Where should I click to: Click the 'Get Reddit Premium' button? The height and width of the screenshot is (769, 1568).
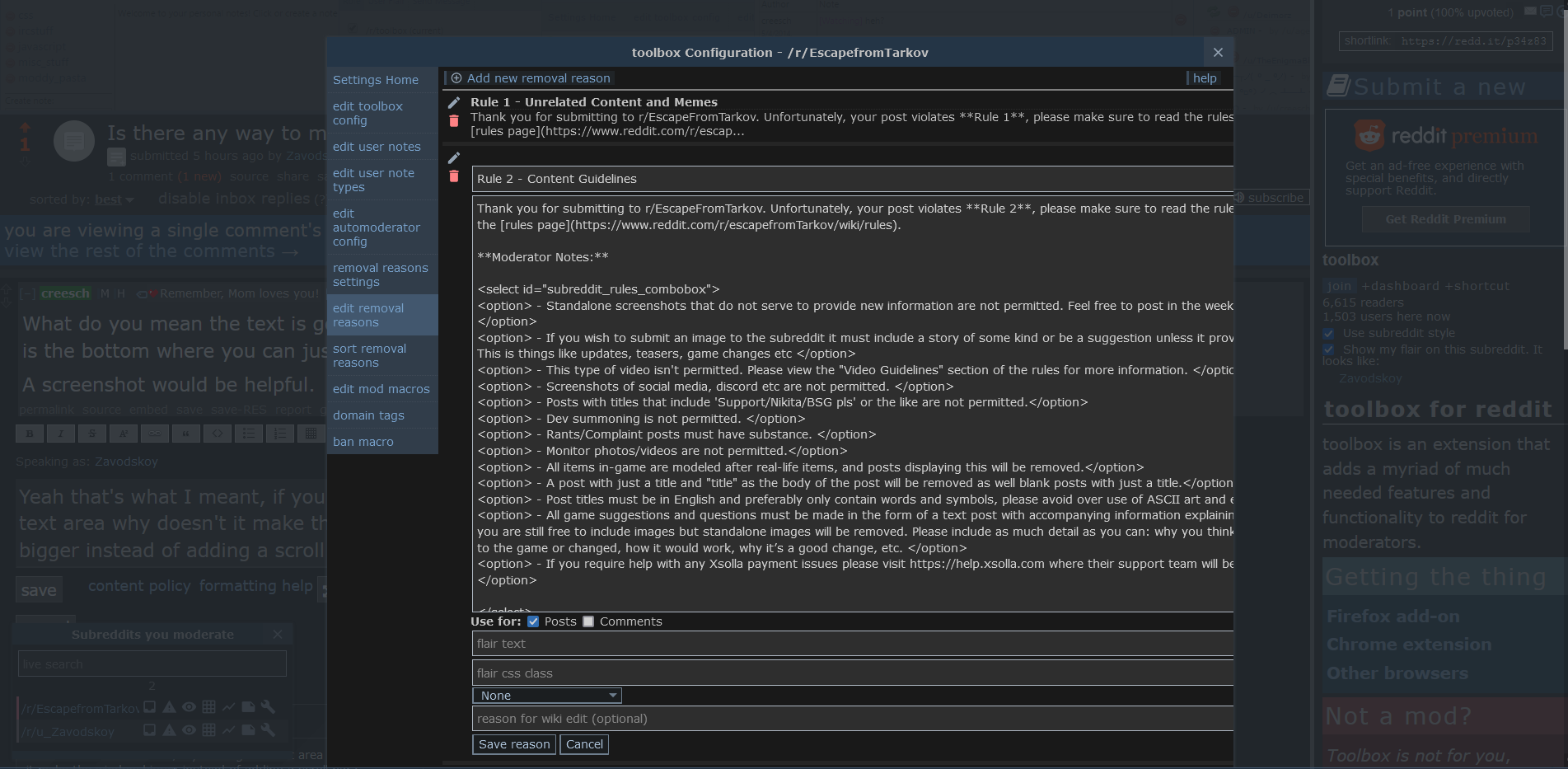(x=1445, y=219)
